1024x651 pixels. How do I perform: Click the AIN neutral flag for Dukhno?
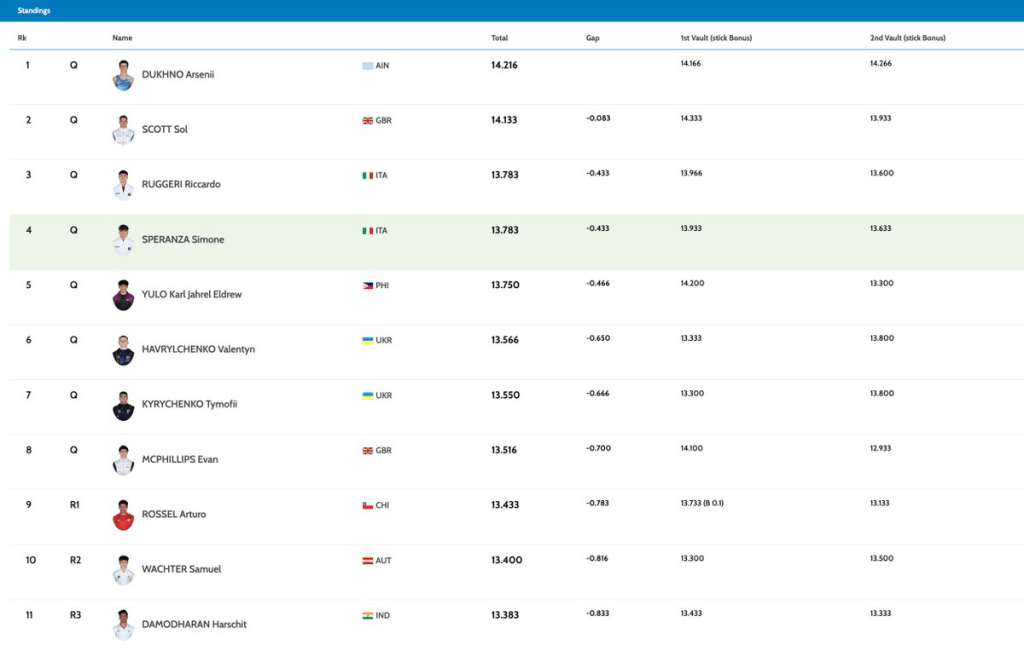pyautogui.click(x=367, y=65)
